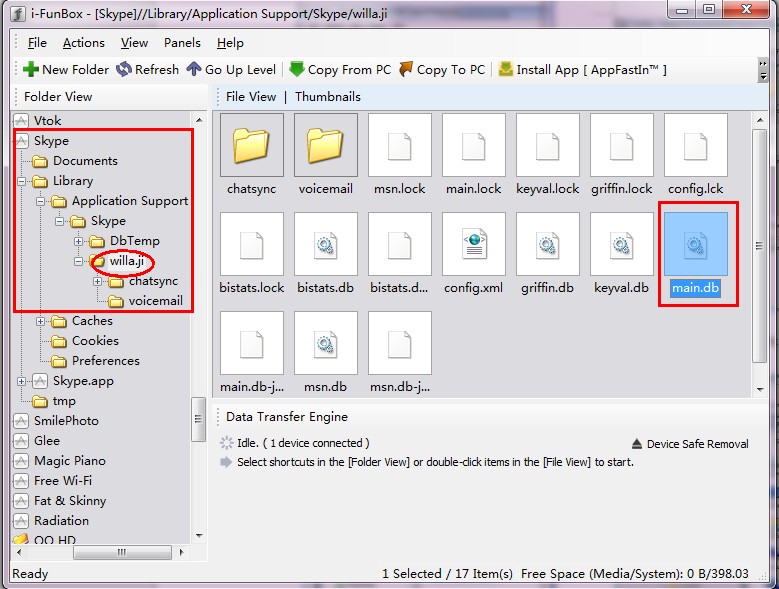Viewport: 779px width, 589px height.
Task: Select the config.lck file icon
Action: point(696,145)
